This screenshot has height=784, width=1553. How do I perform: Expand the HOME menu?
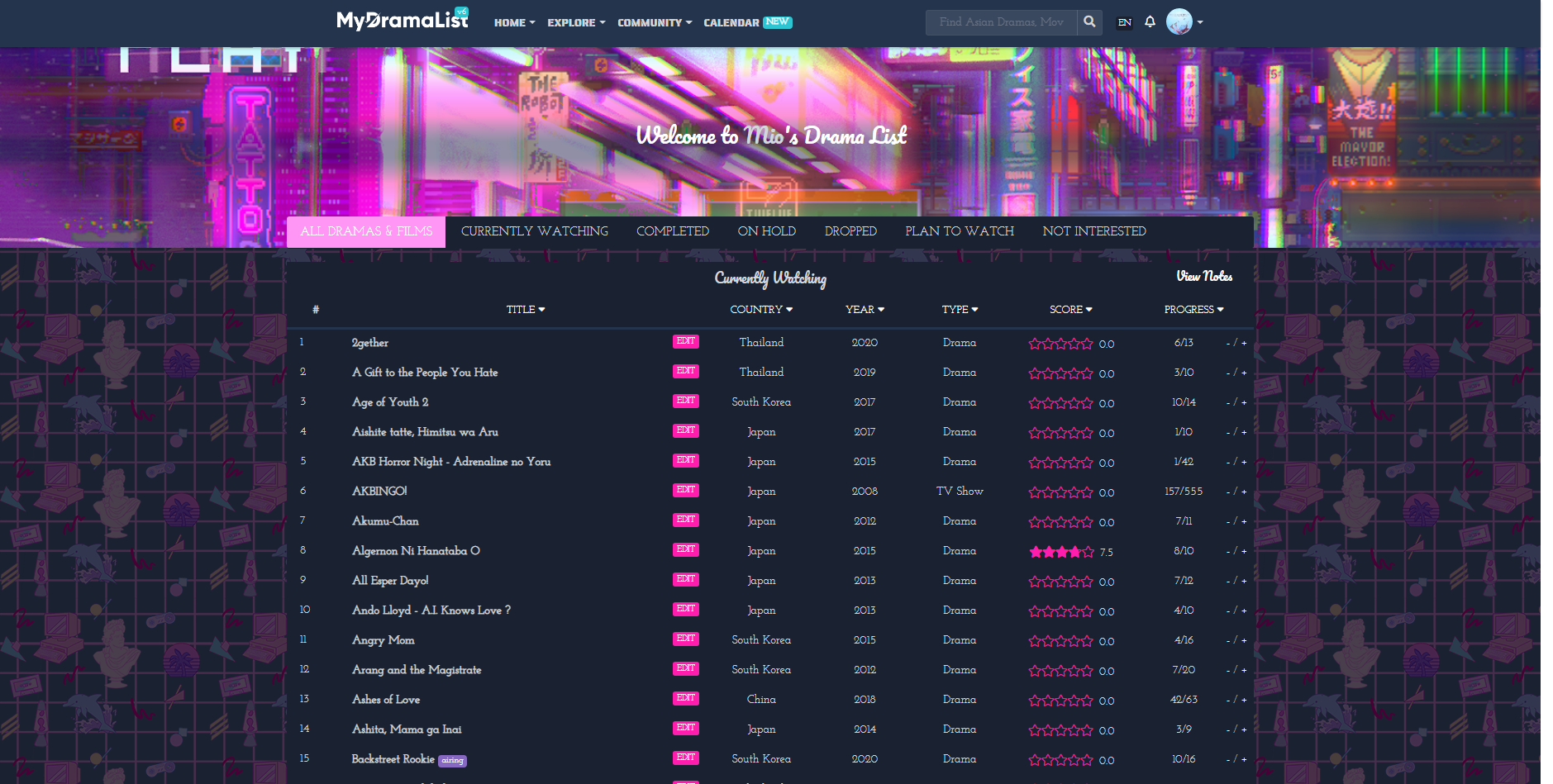pos(514,22)
